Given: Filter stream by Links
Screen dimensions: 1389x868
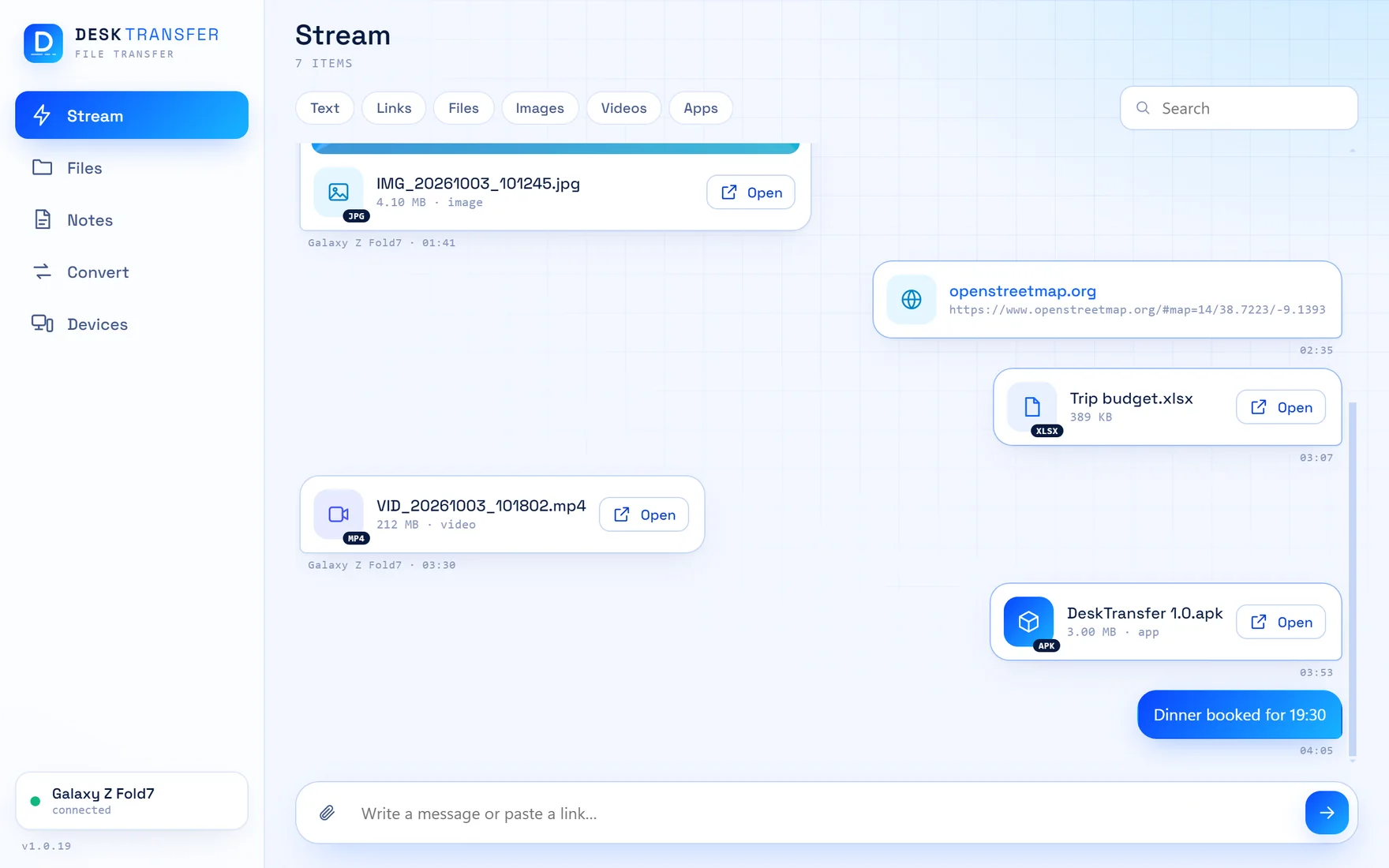Looking at the screenshot, I should coord(394,108).
